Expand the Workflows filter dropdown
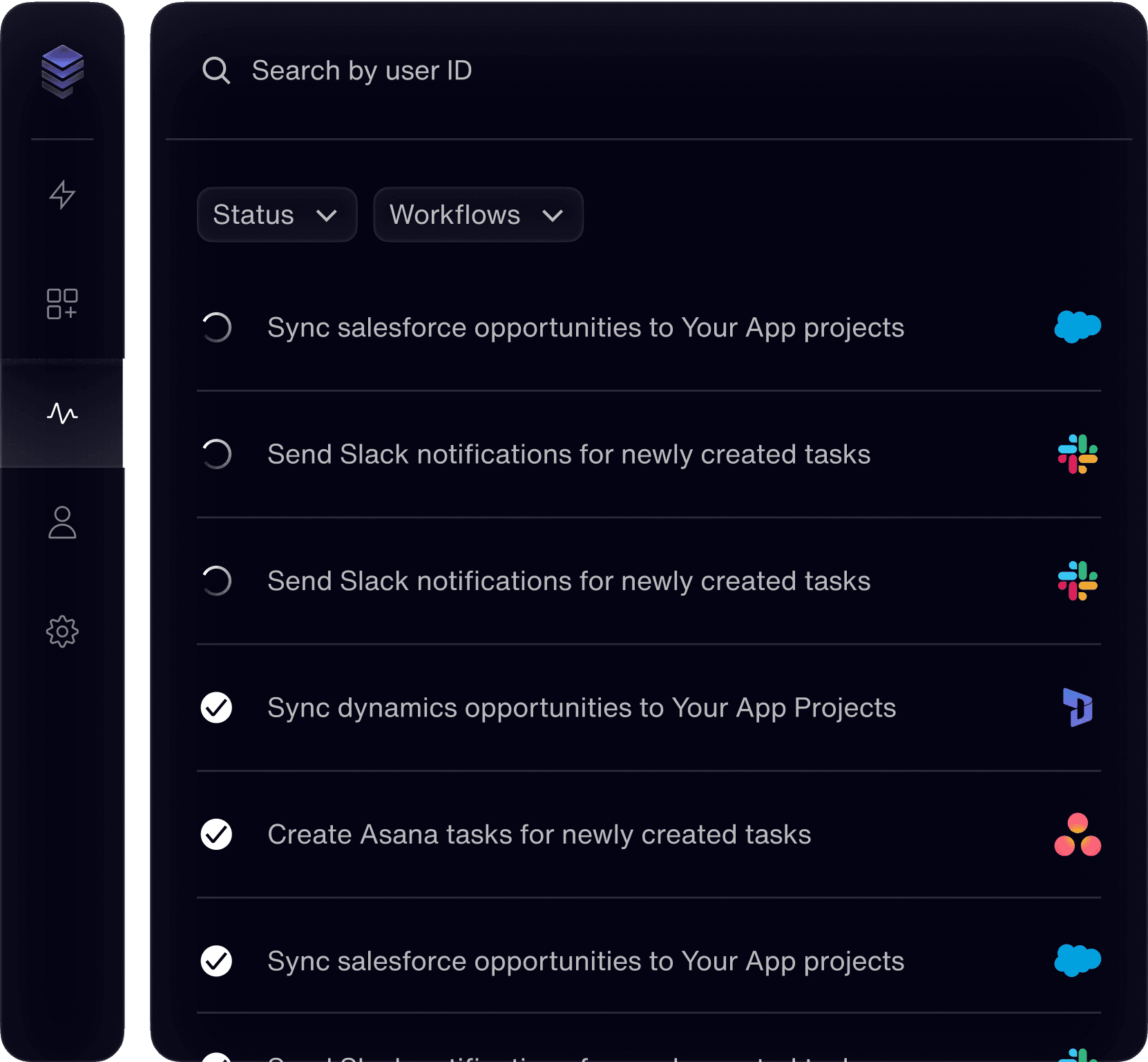Image resolution: width=1148 pixels, height=1062 pixels. click(x=478, y=215)
